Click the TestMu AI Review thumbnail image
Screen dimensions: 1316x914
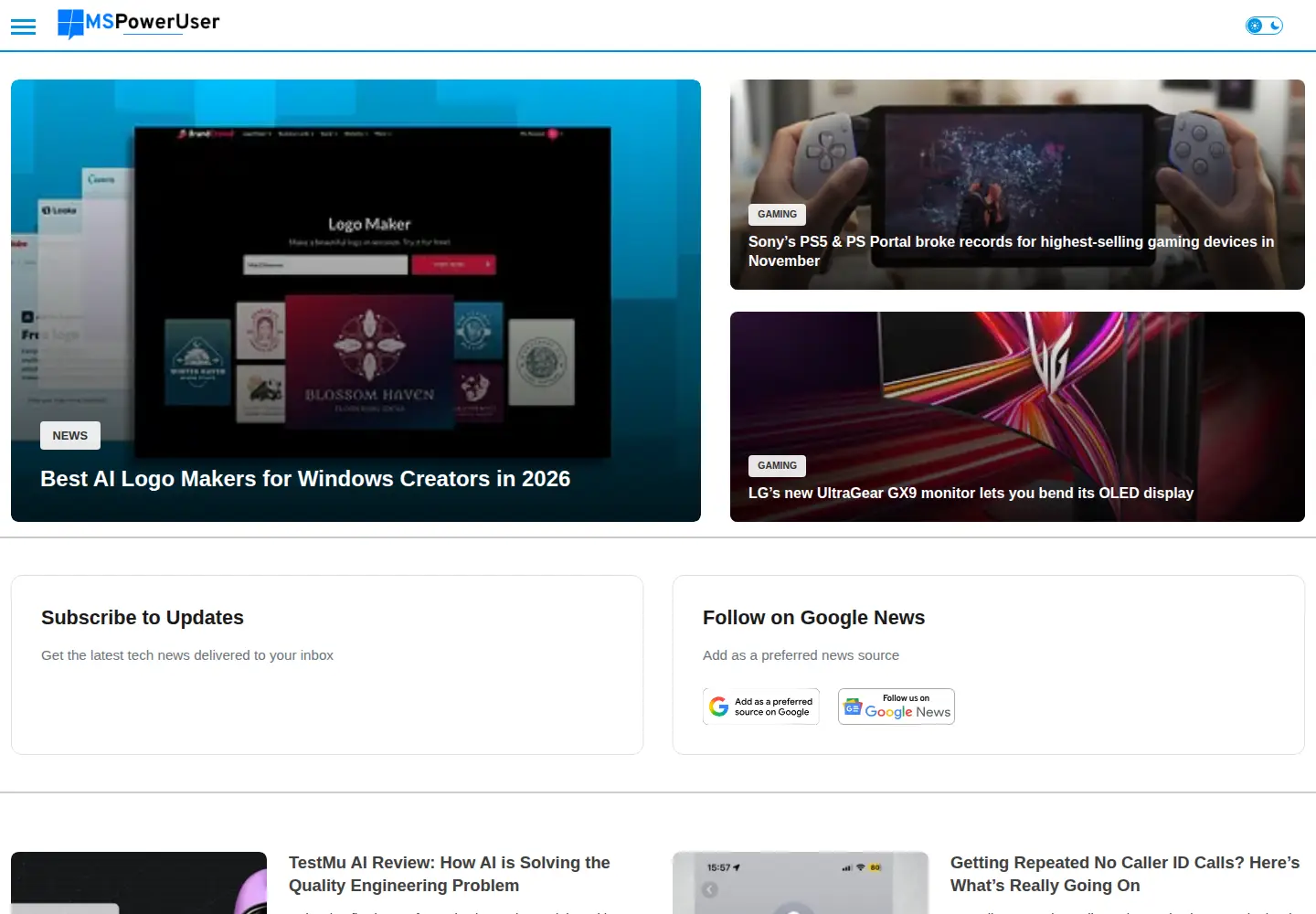139,883
